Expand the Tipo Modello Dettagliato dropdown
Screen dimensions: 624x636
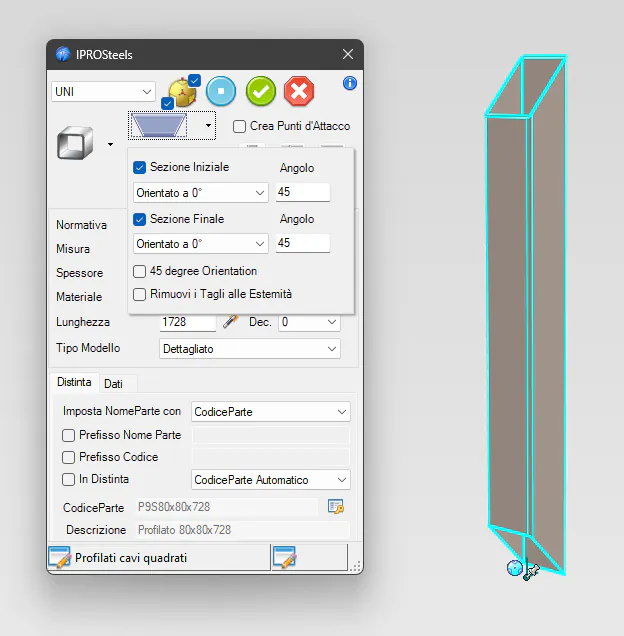250,349
